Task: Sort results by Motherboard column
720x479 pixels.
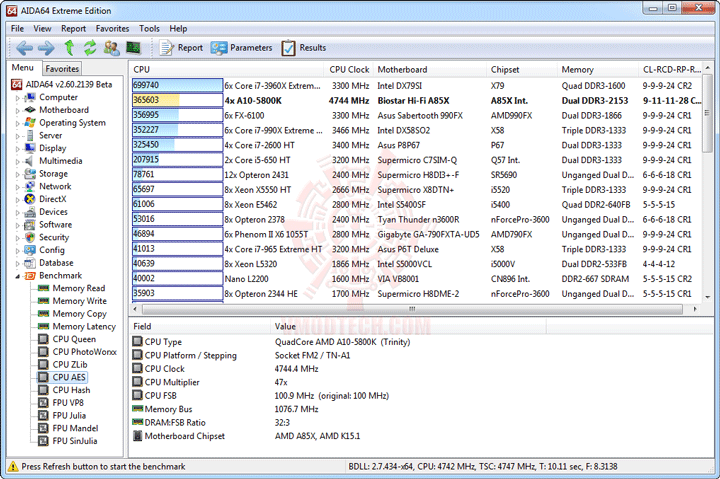Action: point(430,69)
